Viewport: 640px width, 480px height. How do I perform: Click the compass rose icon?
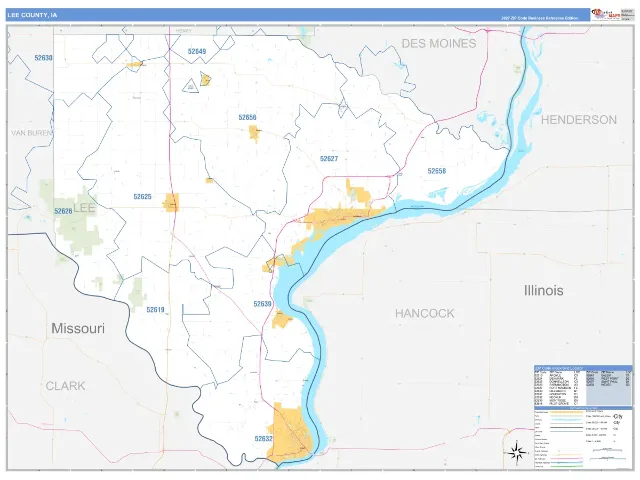click(x=517, y=453)
